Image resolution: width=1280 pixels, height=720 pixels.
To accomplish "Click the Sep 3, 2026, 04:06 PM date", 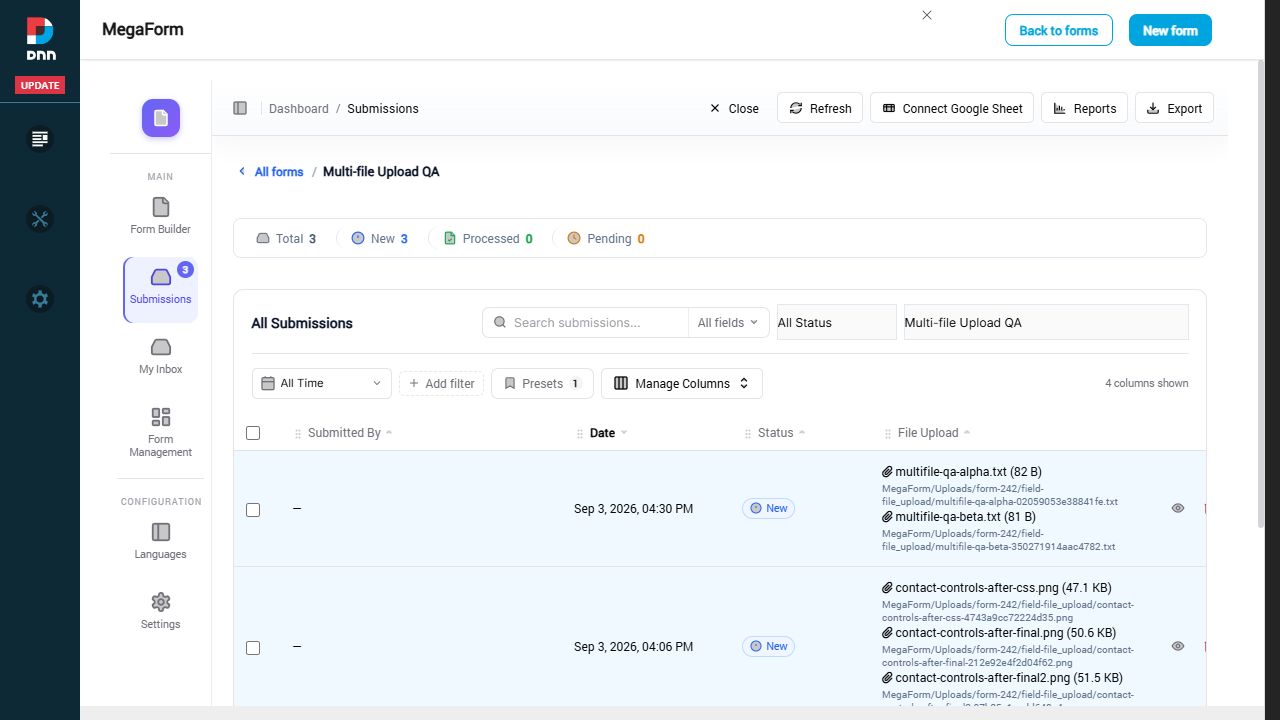I will click(x=633, y=647).
